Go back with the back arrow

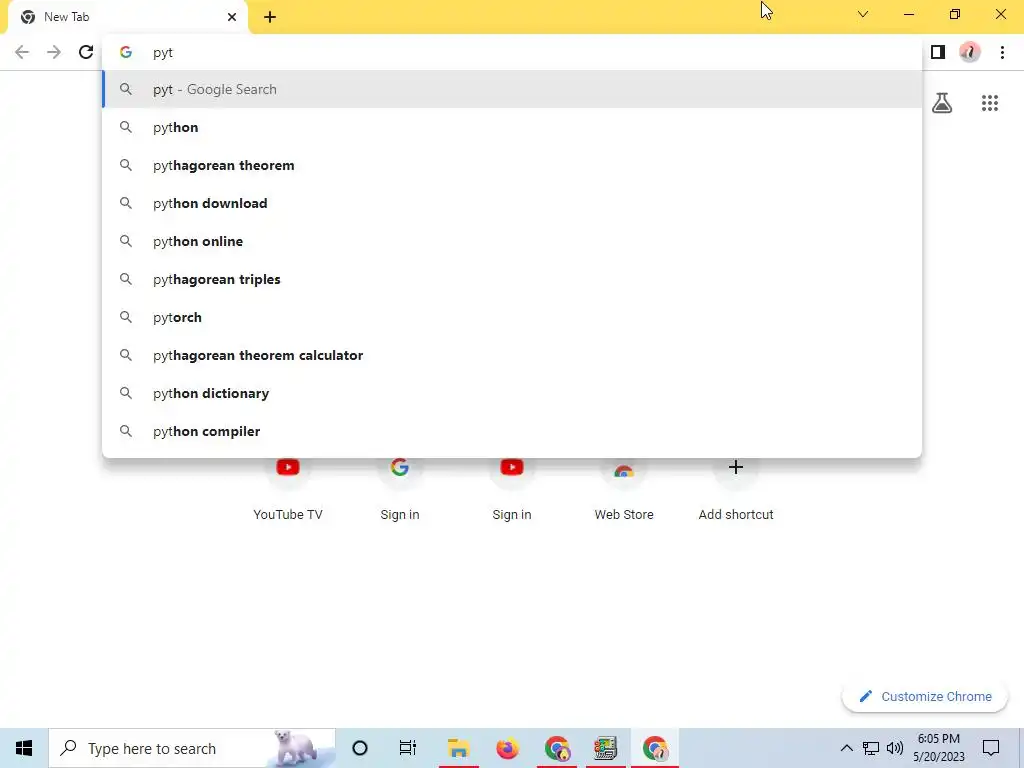pyautogui.click(x=22, y=52)
